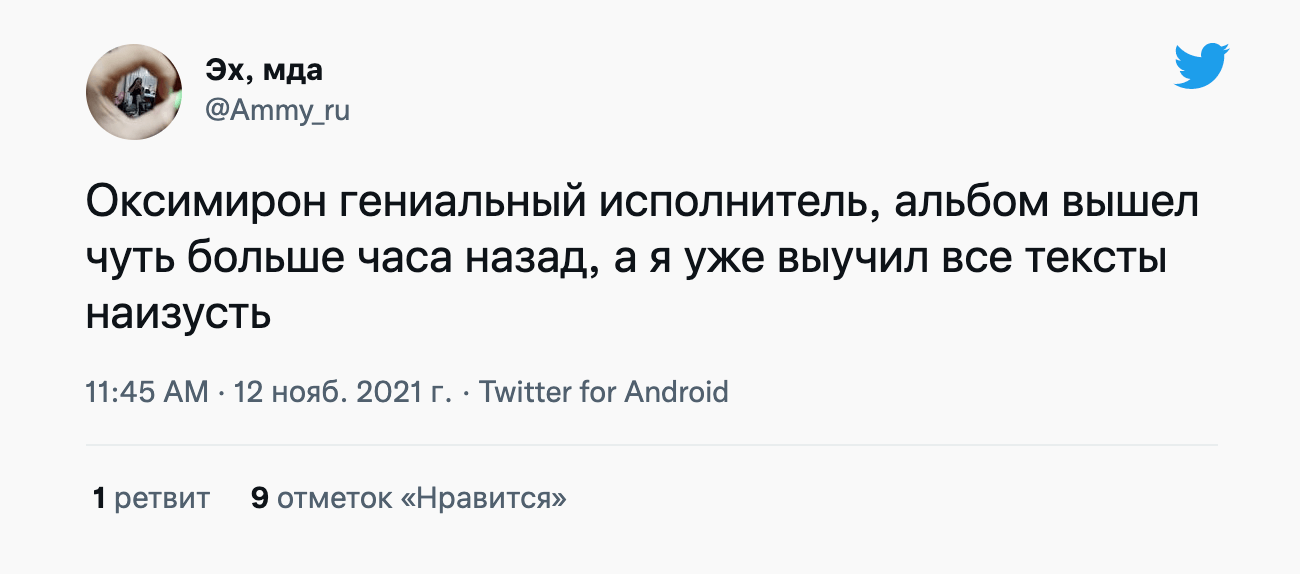Click the bold retweet count number "1"
The image size is (1300, 574).
(x=99, y=498)
